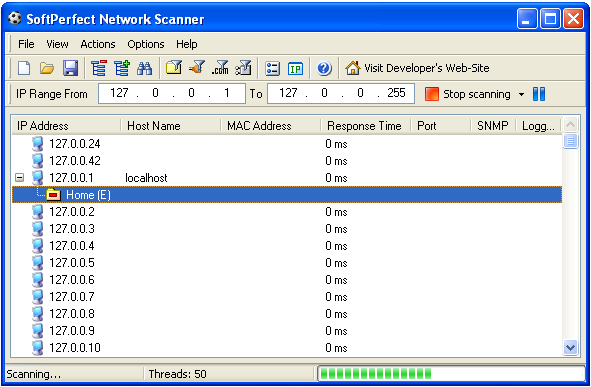Click the 'localhost' host name cell

point(146,177)
